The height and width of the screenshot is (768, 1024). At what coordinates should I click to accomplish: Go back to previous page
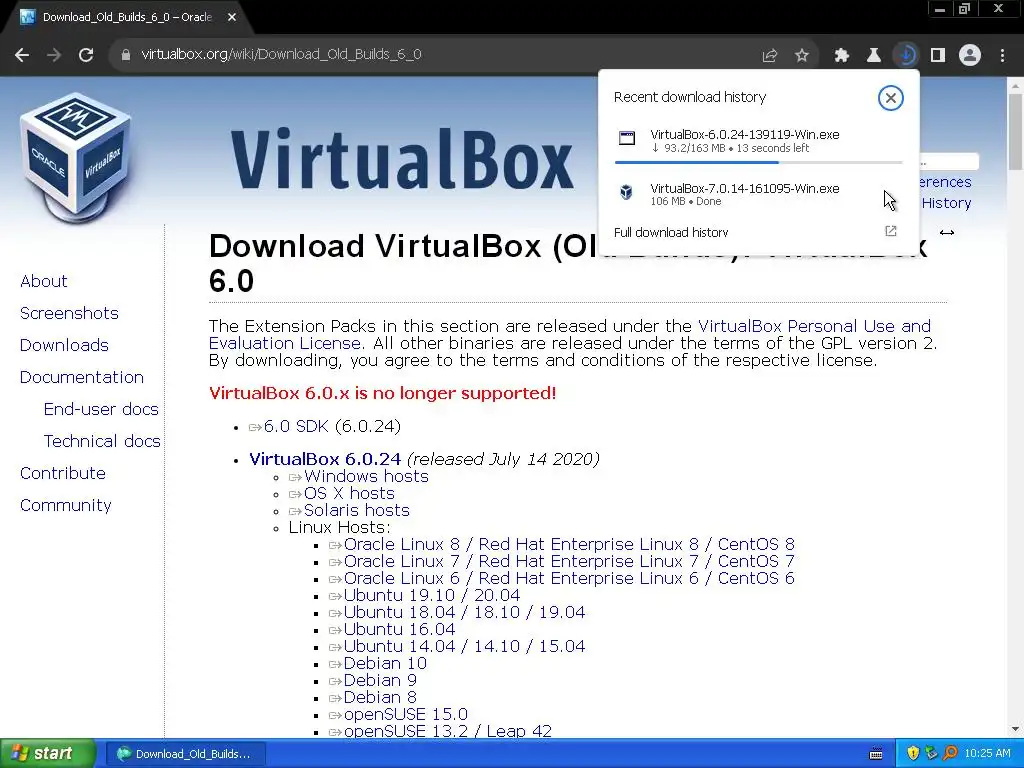[22, 55]
